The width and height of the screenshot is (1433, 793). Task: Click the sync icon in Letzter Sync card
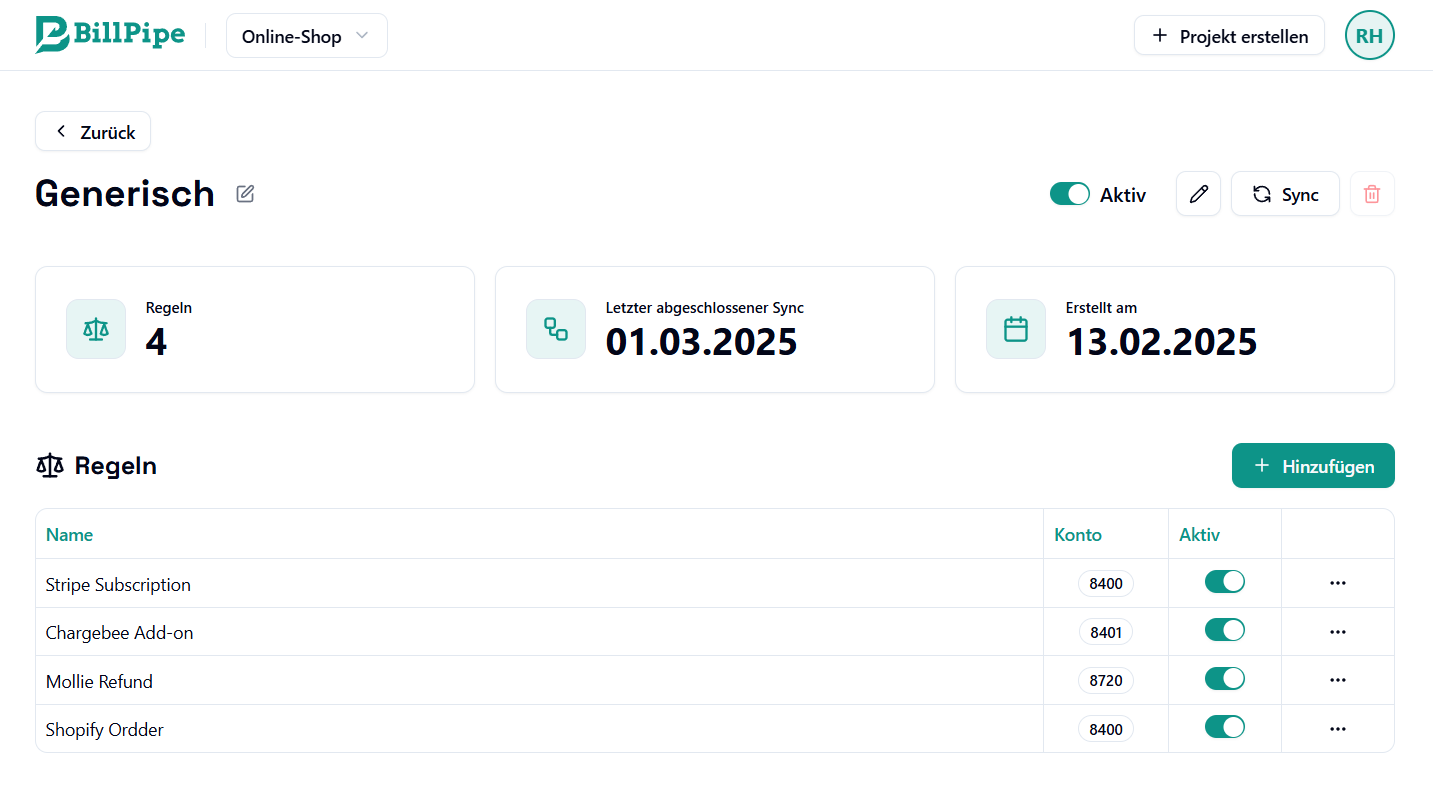coord(556,329)
